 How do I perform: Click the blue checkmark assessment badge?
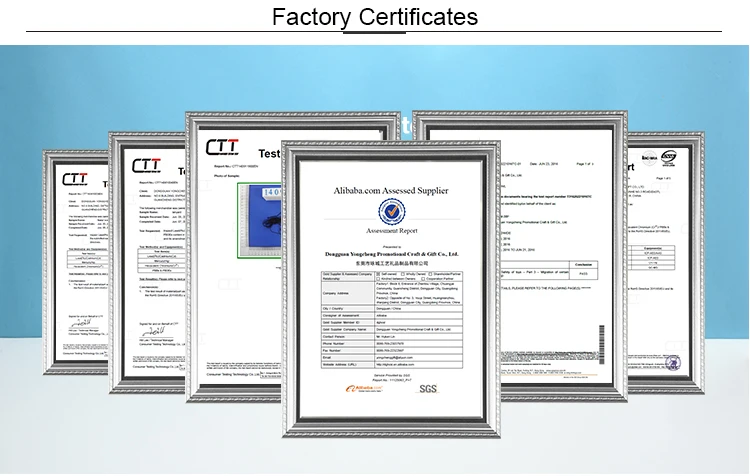[x=392, y=211]
